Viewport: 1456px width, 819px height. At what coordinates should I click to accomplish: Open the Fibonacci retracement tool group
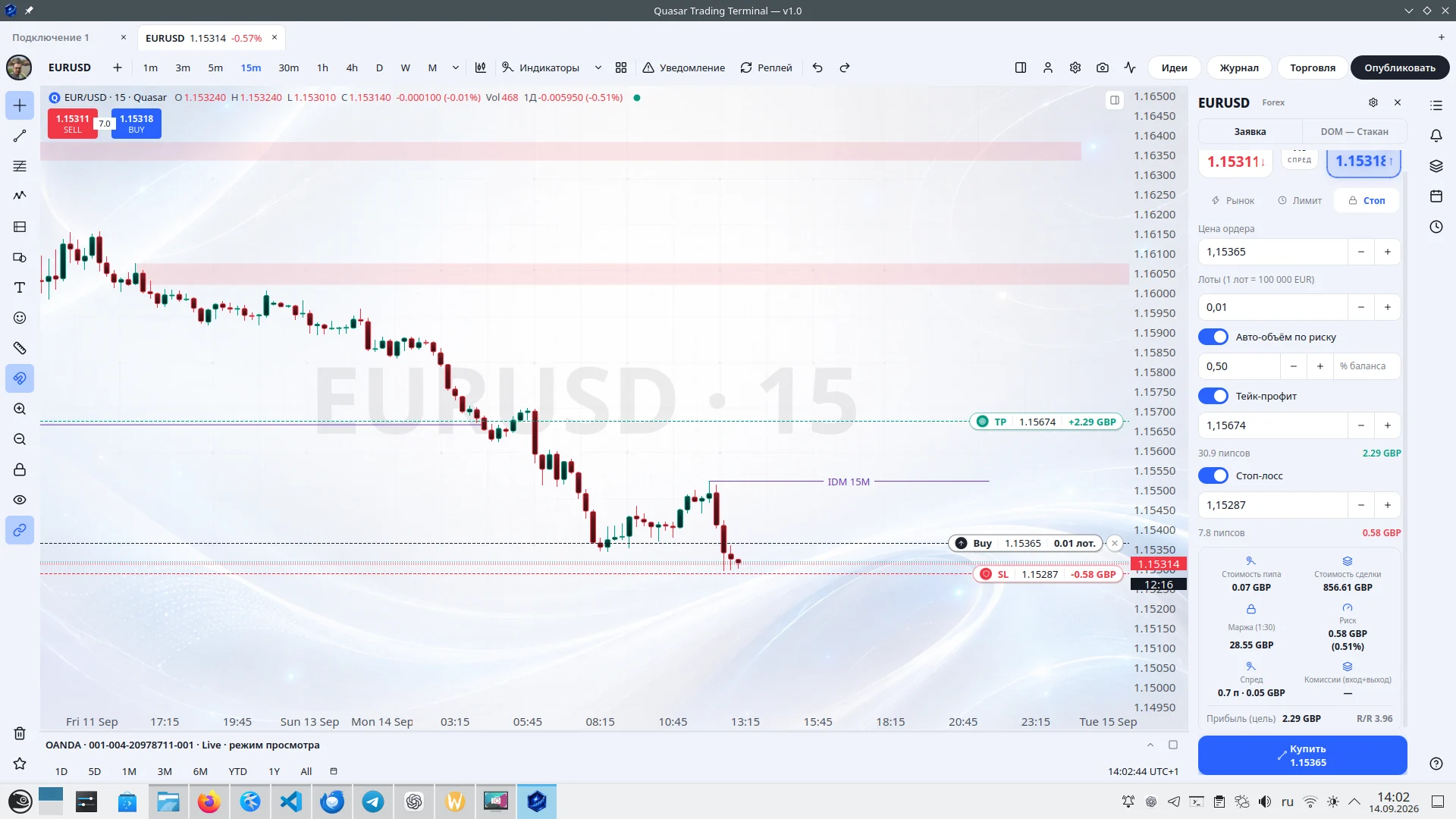[x=20, y=166]
